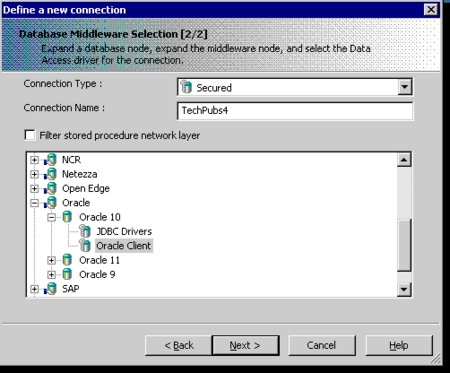The image size is (450, 373).
Task: Click the Open Edge database icon
Action: pyautogui.click(x=50, y=188)
